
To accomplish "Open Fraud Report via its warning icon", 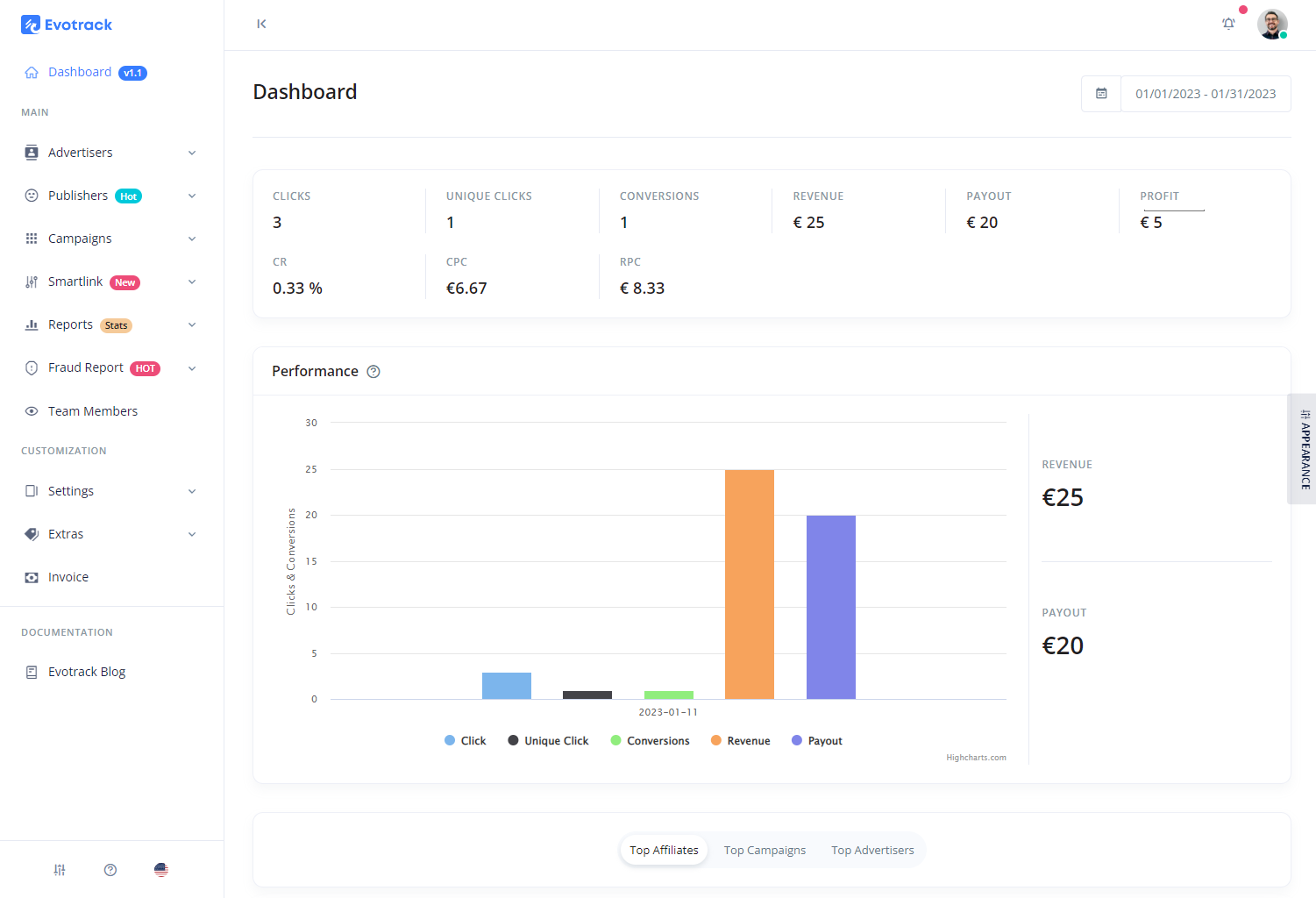I will [x=31, y=367].
